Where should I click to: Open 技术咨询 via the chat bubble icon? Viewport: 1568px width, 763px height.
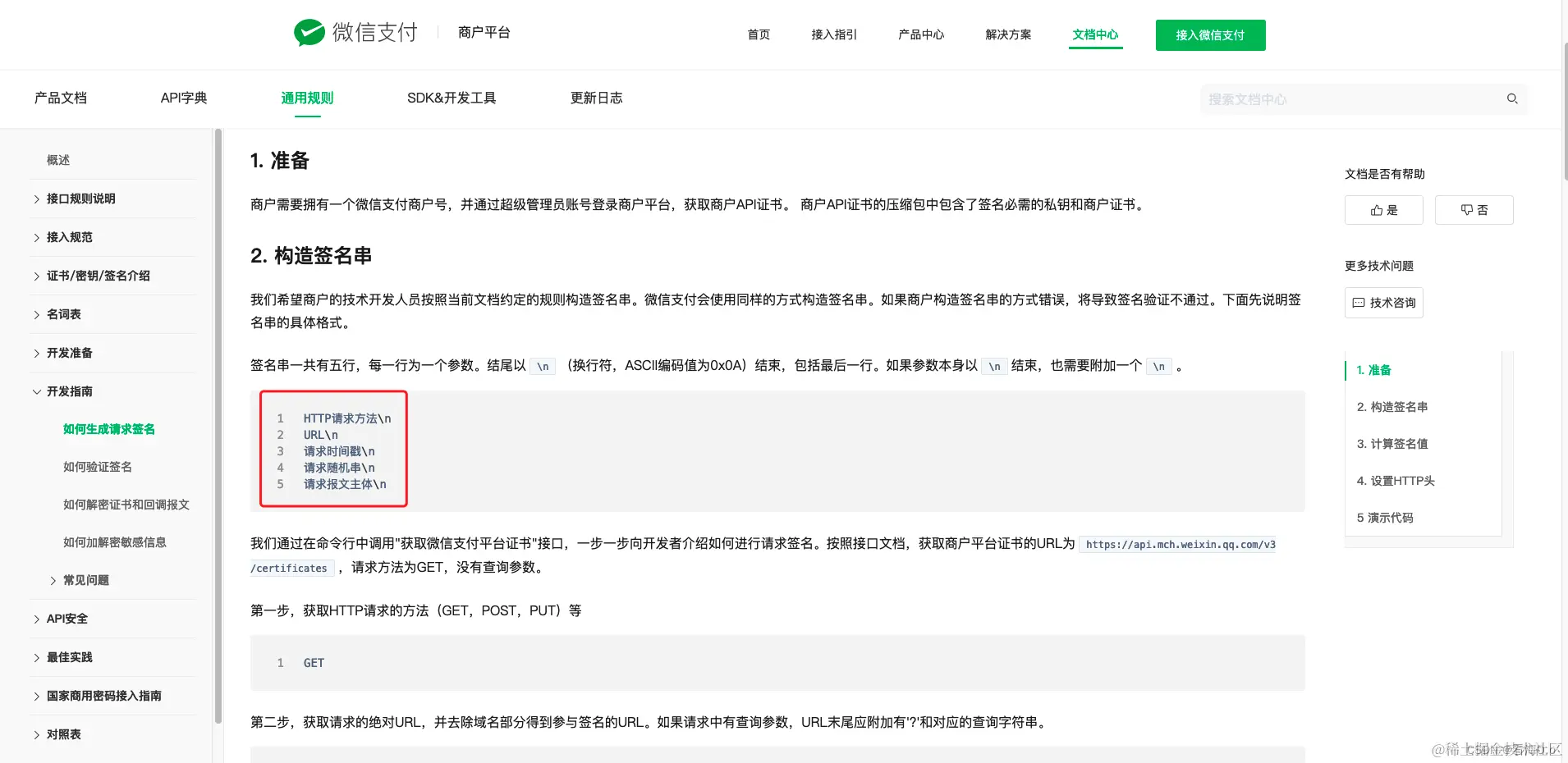(x=1382, y=302)
